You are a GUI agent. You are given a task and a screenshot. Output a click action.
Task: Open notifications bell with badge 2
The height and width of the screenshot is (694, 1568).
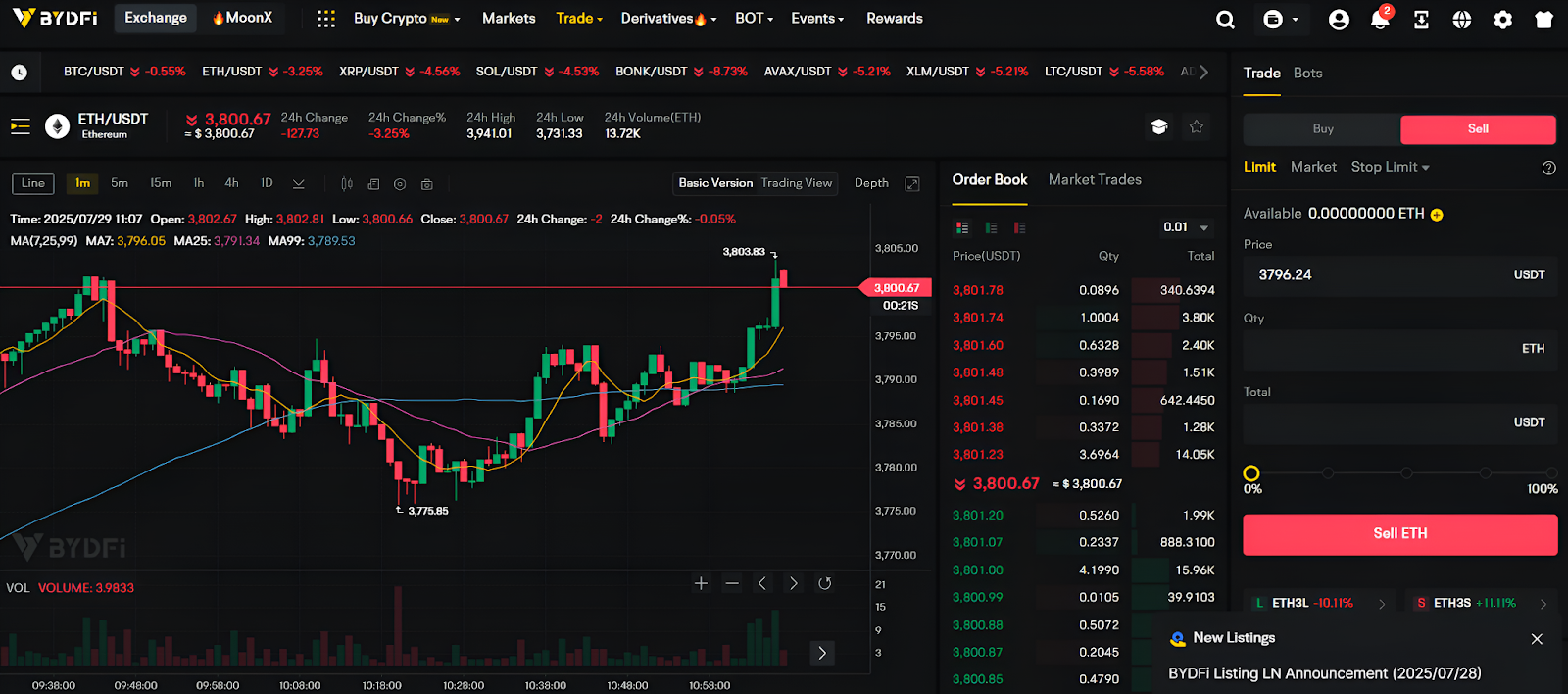(x=1380, y=19)
